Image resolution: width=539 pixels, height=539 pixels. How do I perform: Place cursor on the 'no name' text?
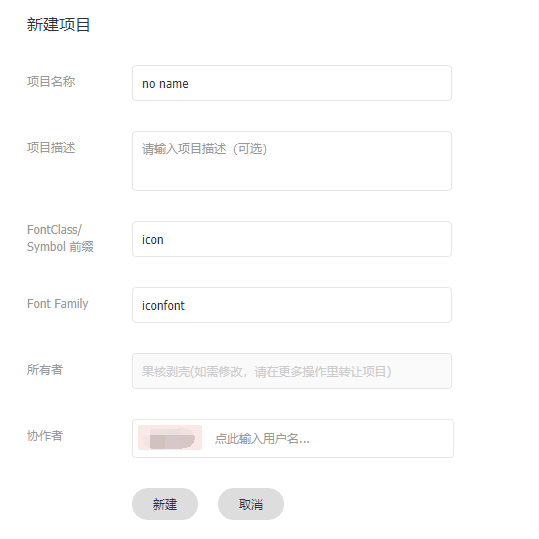coord(165,84)
